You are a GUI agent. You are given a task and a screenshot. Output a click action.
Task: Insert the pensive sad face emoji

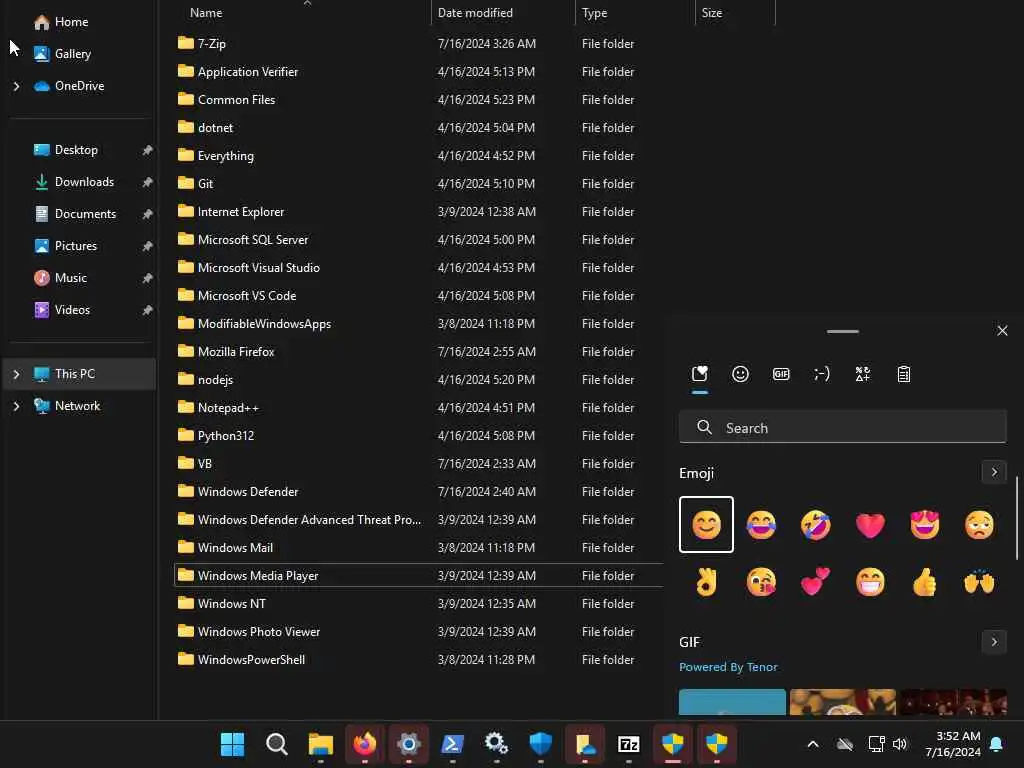click(979, 524)
